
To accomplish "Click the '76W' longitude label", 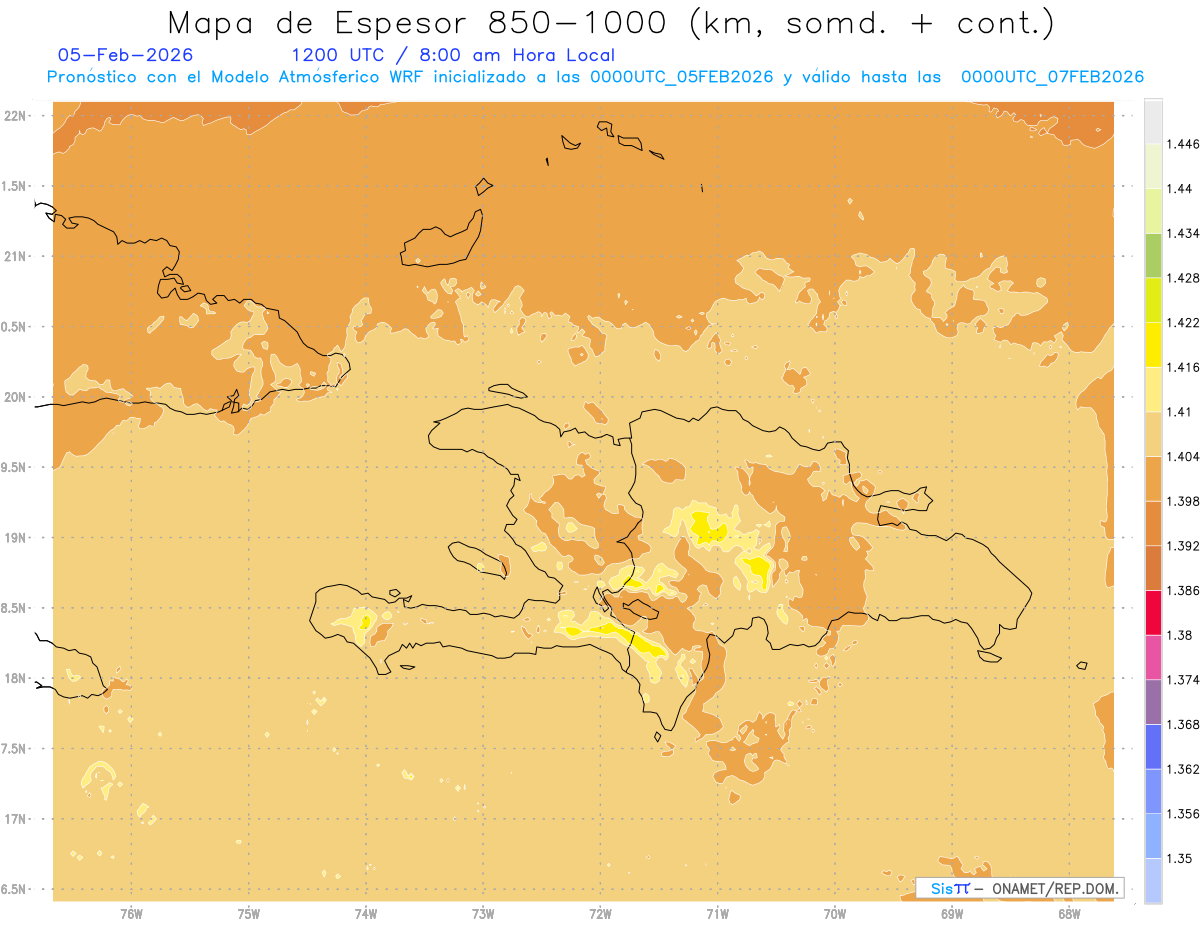I will pos(131,914).
